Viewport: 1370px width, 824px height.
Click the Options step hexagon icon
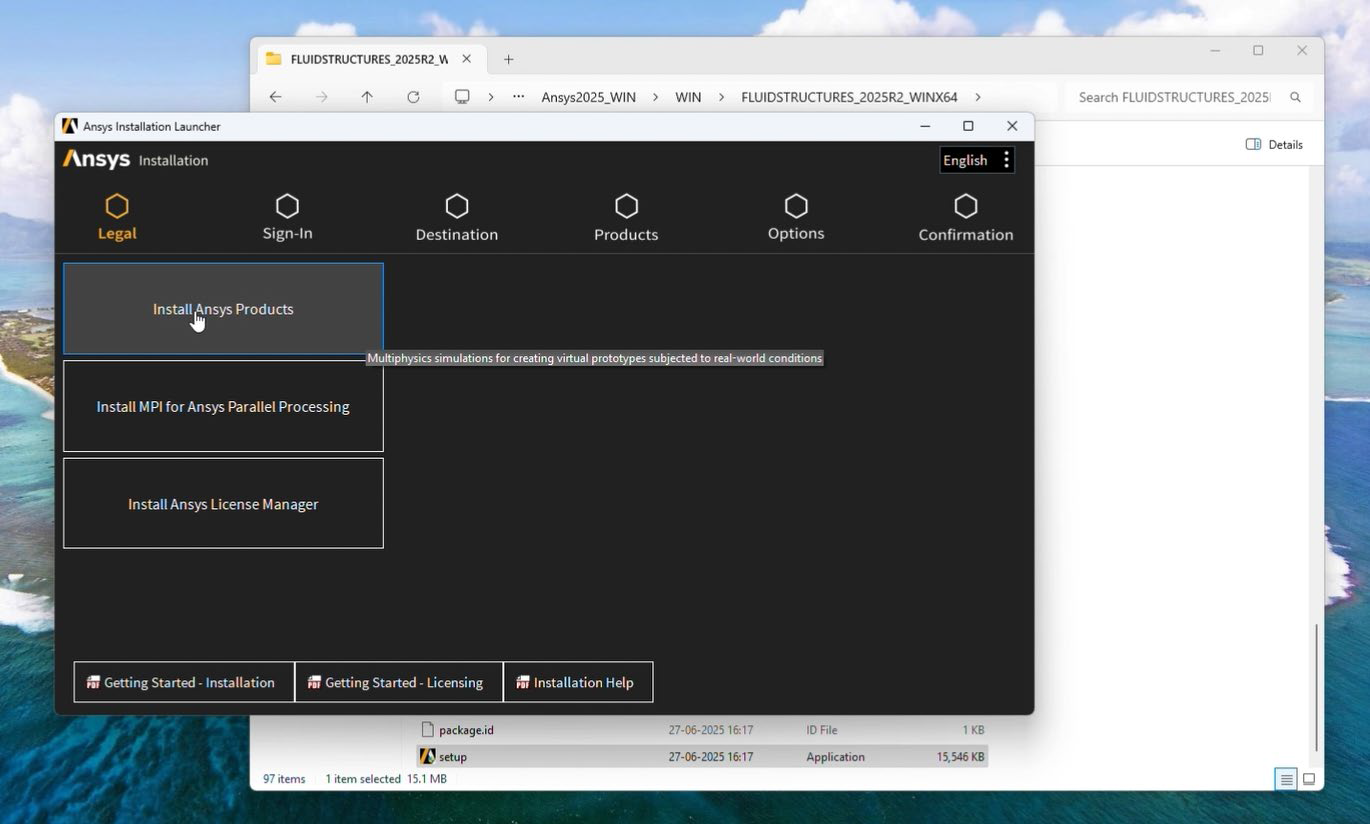click(796, 206)
